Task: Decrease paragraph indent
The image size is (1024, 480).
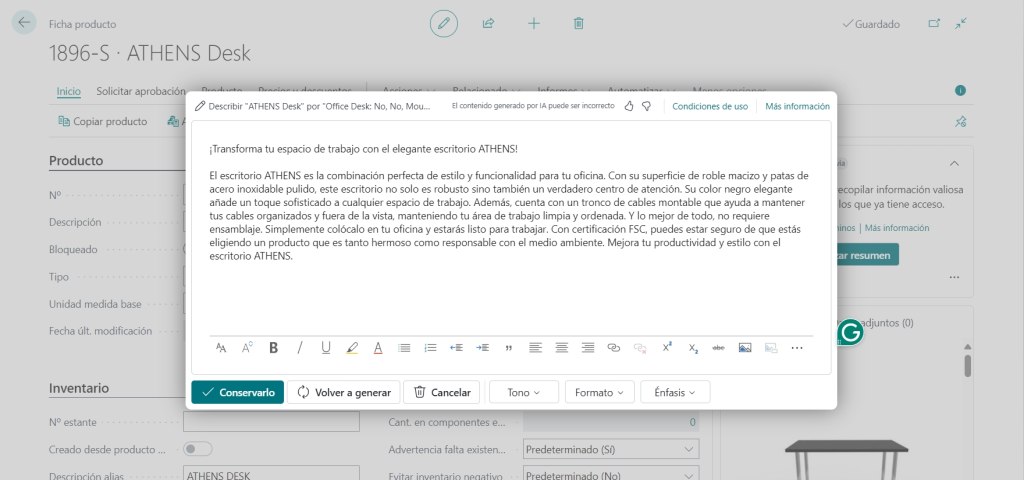Action: pos(456,348)
